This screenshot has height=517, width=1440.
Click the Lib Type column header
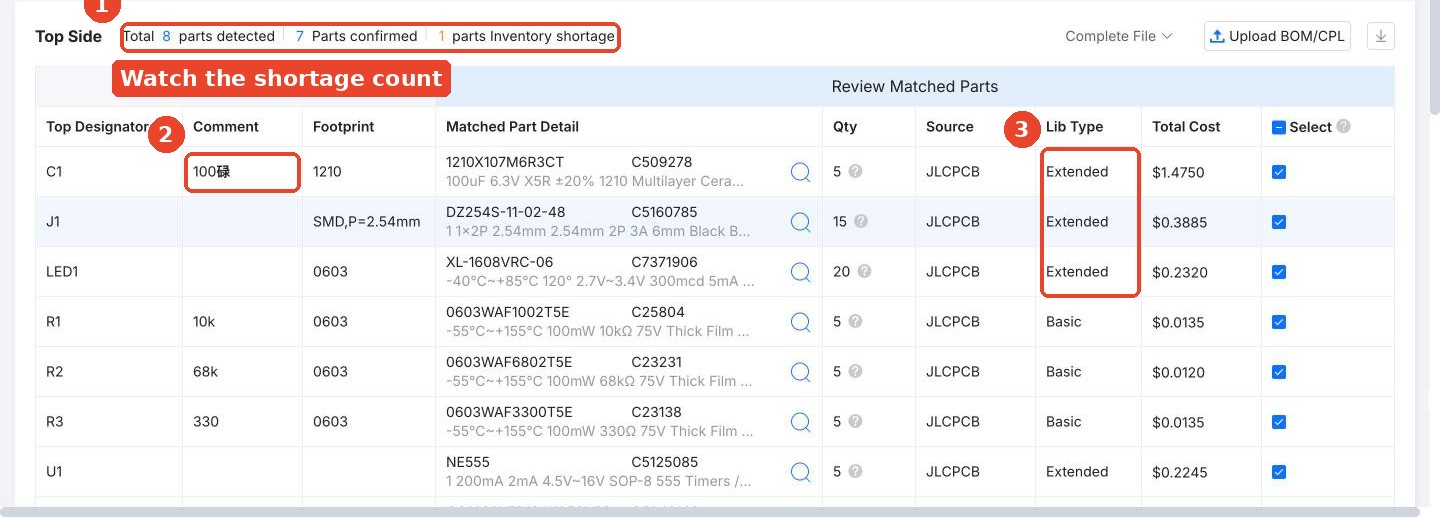tap(1074, 127)
